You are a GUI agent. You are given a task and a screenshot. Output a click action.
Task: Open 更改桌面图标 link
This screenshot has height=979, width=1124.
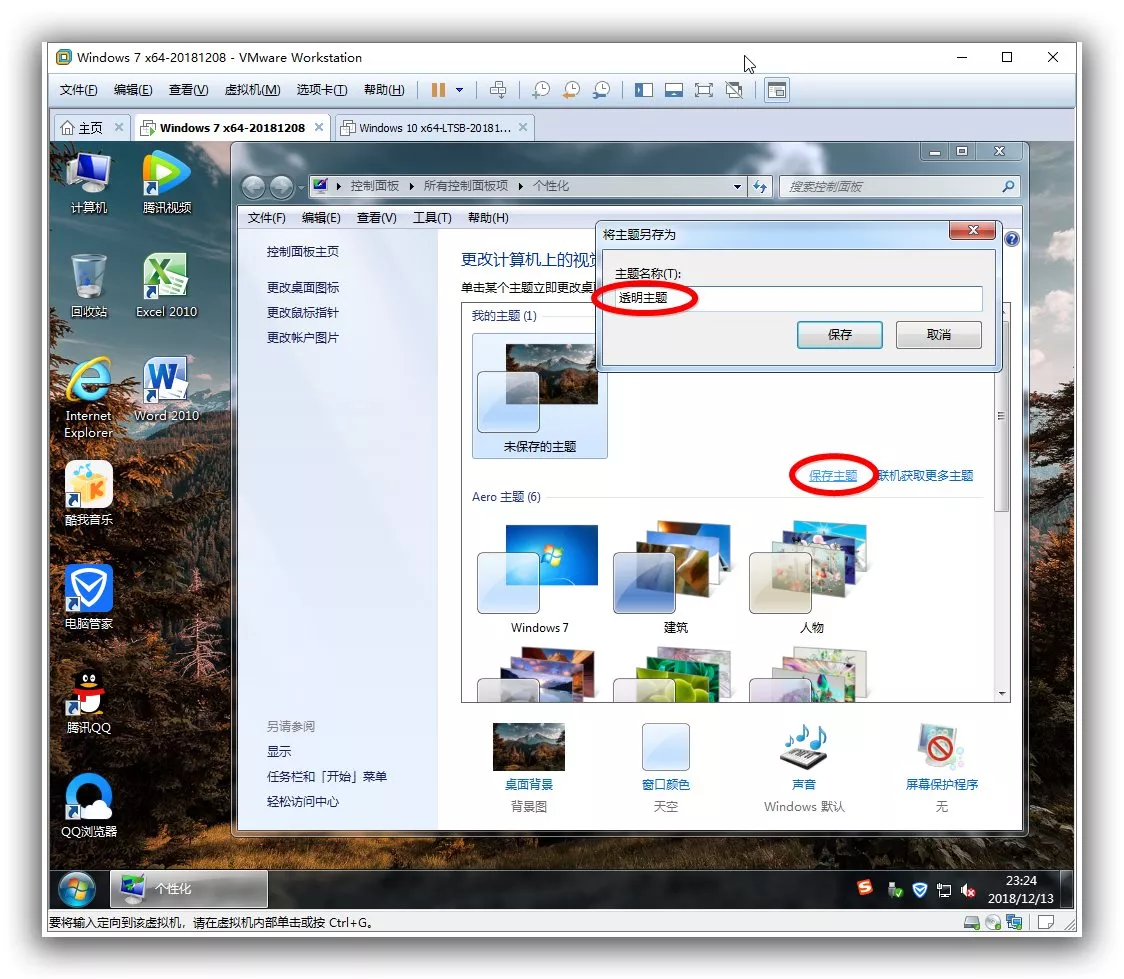[x=303, y=287]
